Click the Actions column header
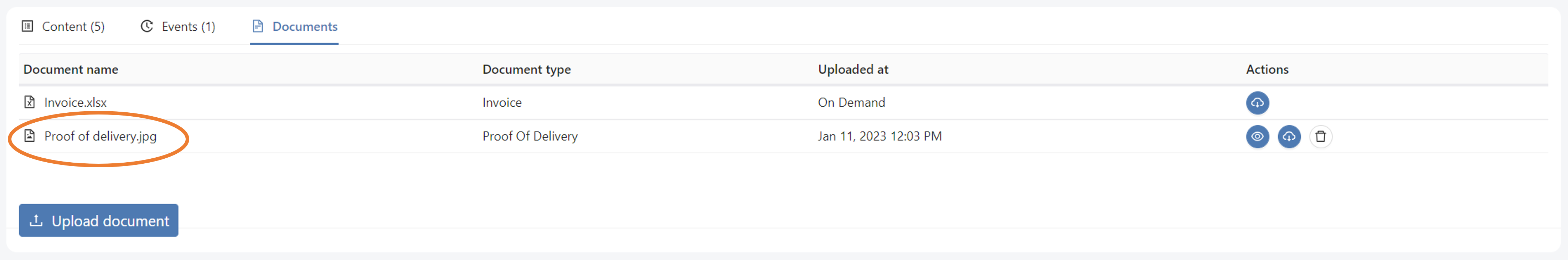This screenshot has height=260, width=1568. click(x=1267, y=70)
